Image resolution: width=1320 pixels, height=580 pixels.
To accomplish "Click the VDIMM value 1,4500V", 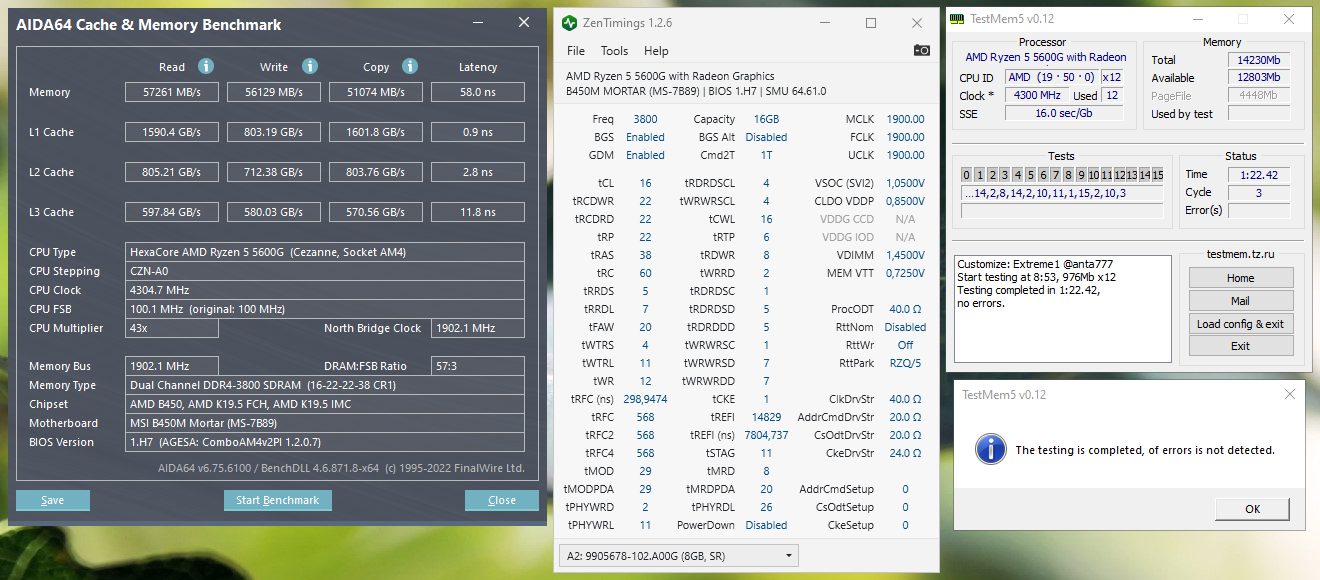I will tap(906, 255).
